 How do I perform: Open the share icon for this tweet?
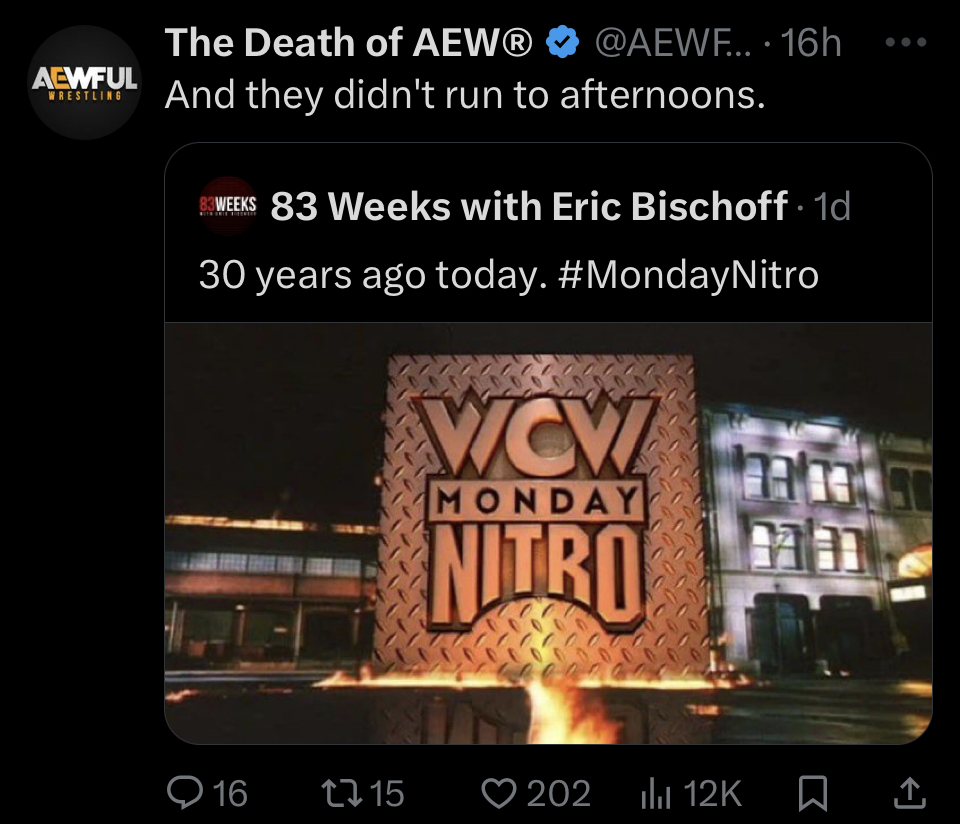910,793
